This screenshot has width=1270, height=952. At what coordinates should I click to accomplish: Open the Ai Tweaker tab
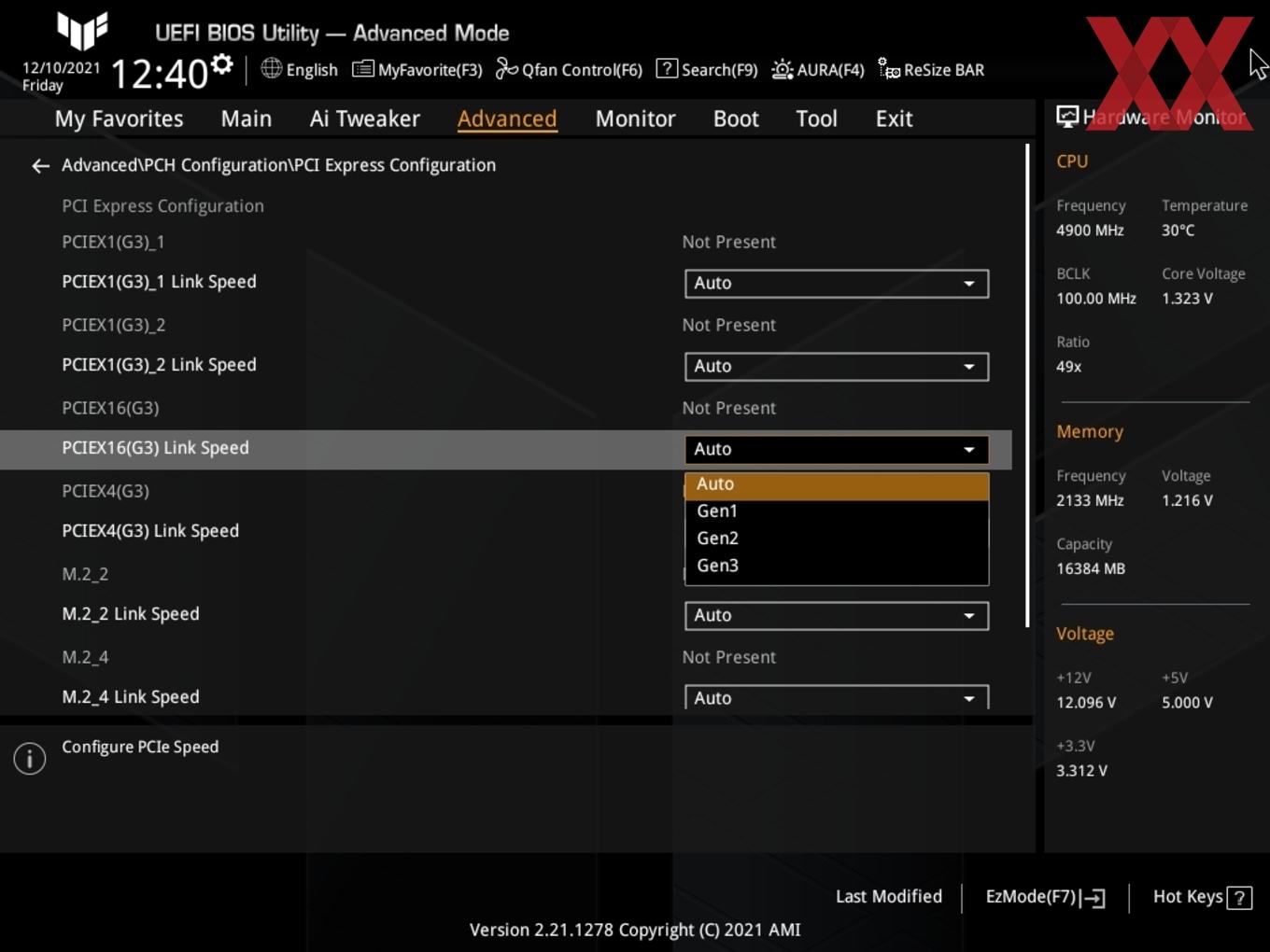click(365, 119)
